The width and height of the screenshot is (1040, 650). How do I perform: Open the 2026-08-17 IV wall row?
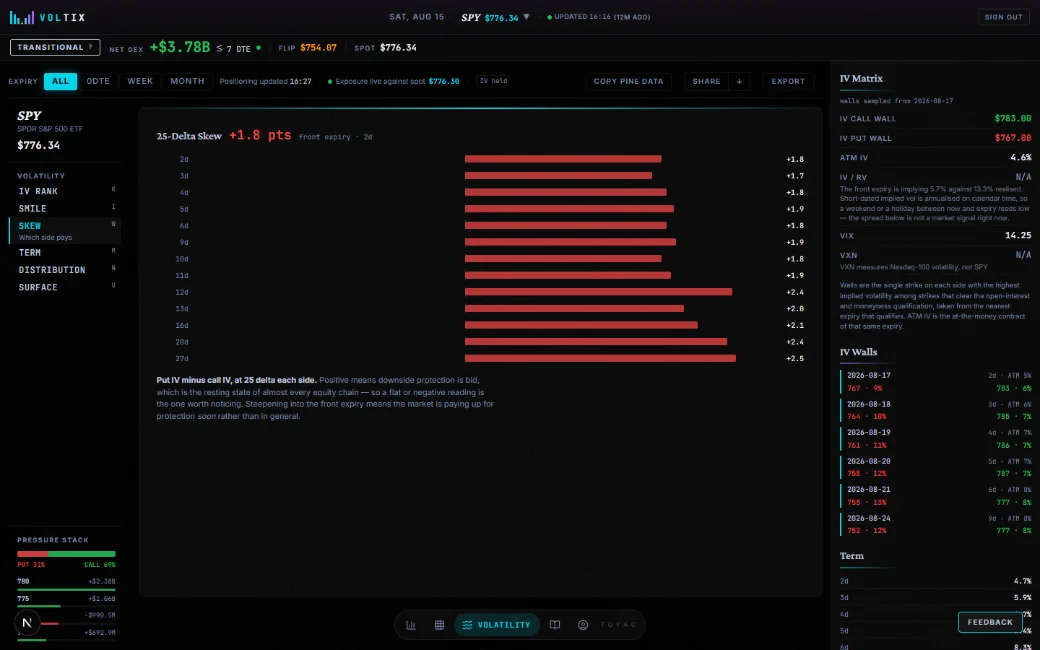(x=936, y=381)
